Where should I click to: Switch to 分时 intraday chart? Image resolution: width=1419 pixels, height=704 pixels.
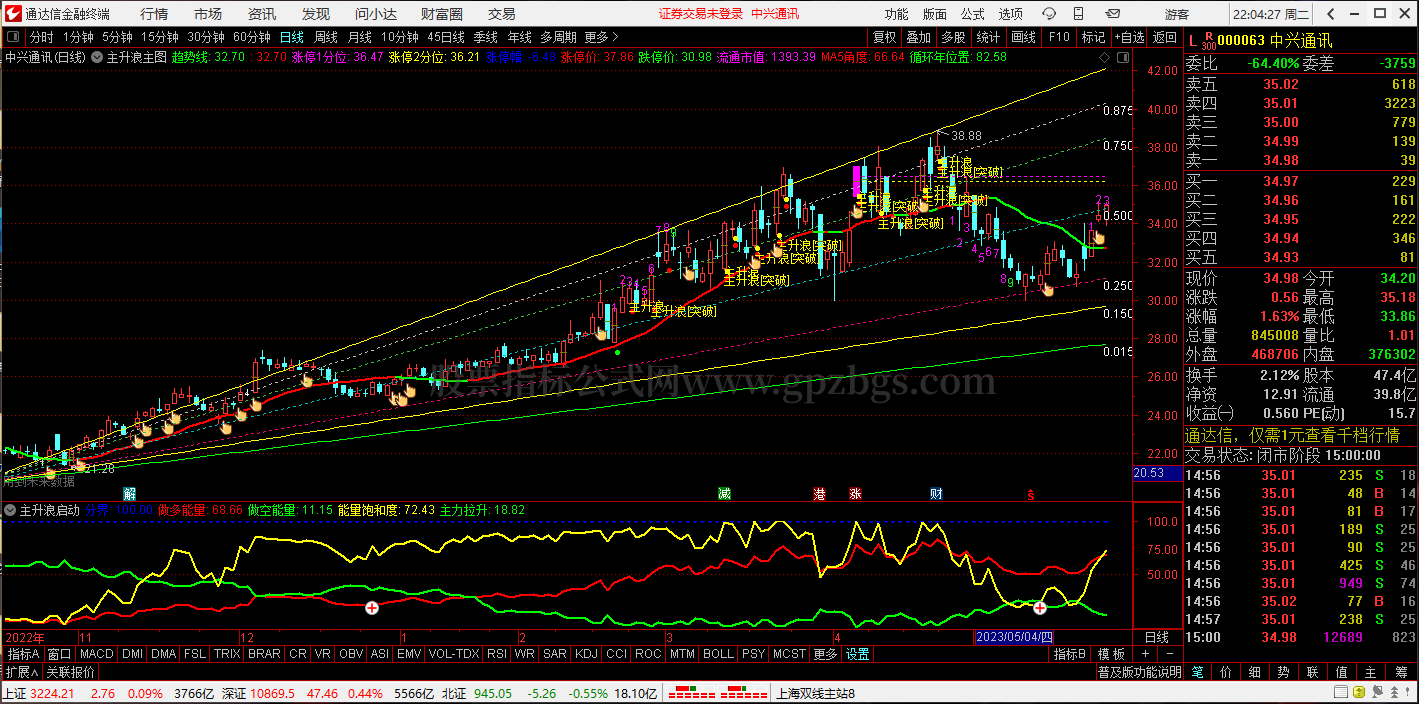click(x=41, y=37)
